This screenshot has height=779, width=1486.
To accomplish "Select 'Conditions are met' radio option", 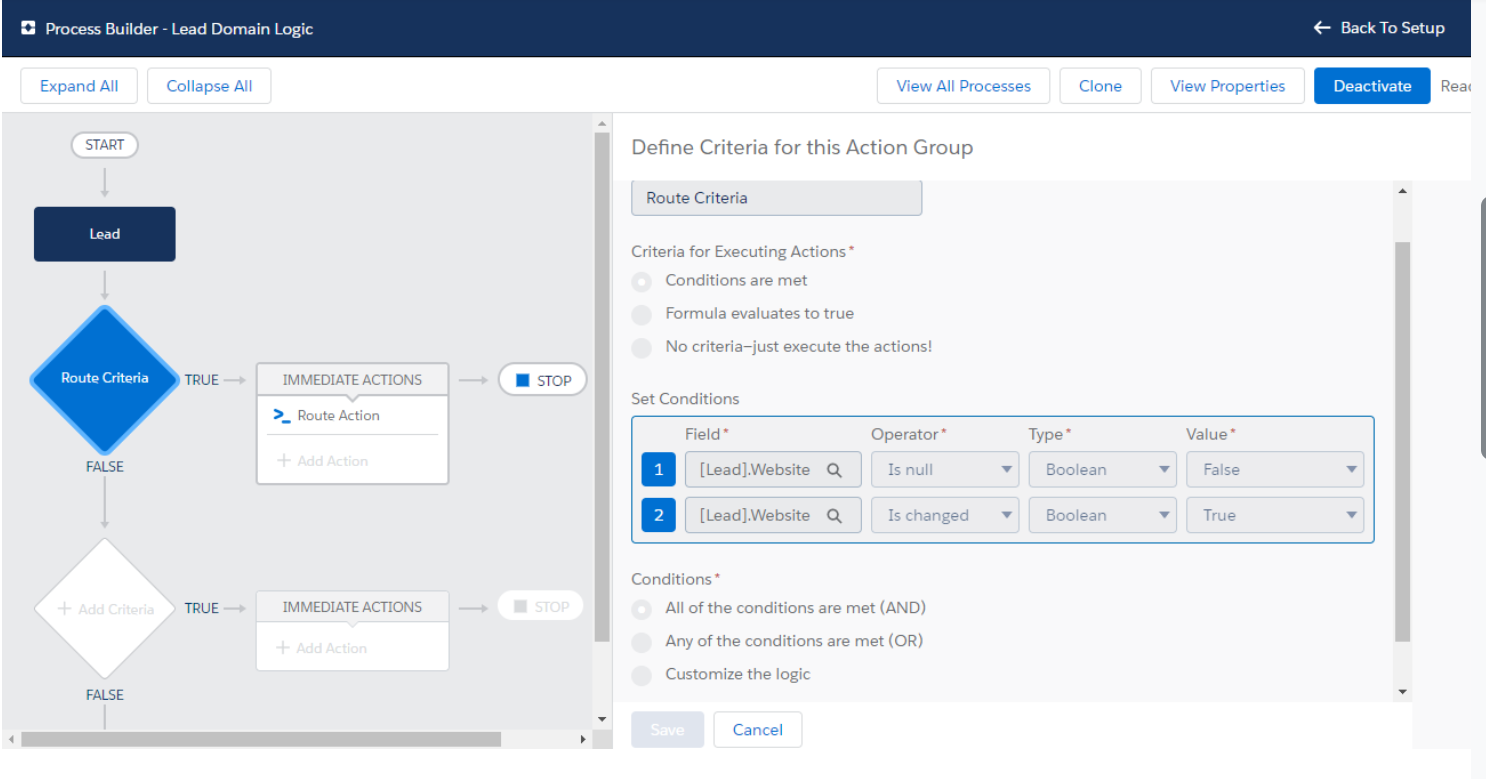I will click(642, 282).
